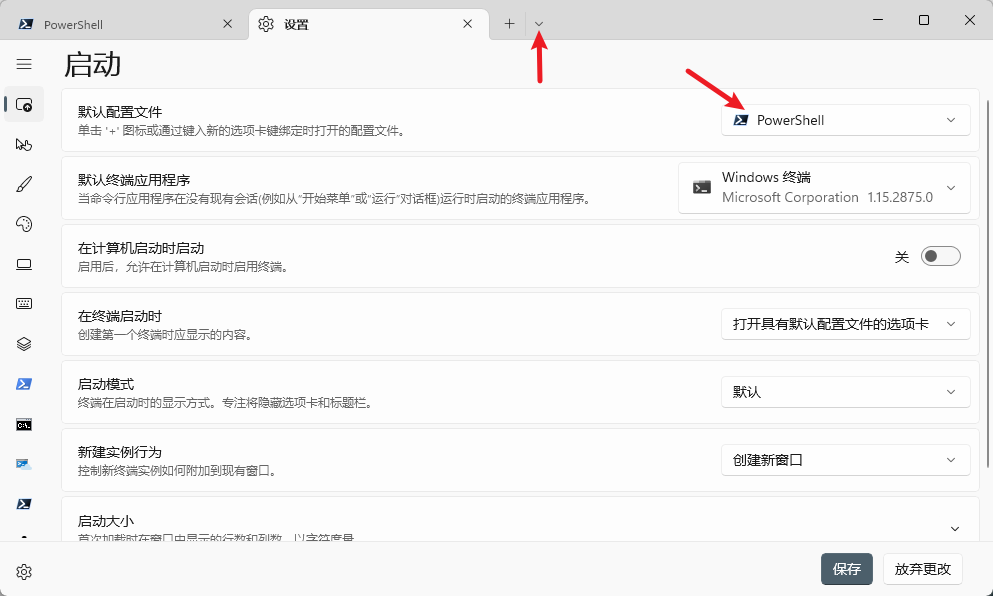Open JSON file via bottom gear icon
Screen dimensions: 993x596
click(x=24, y=572)
